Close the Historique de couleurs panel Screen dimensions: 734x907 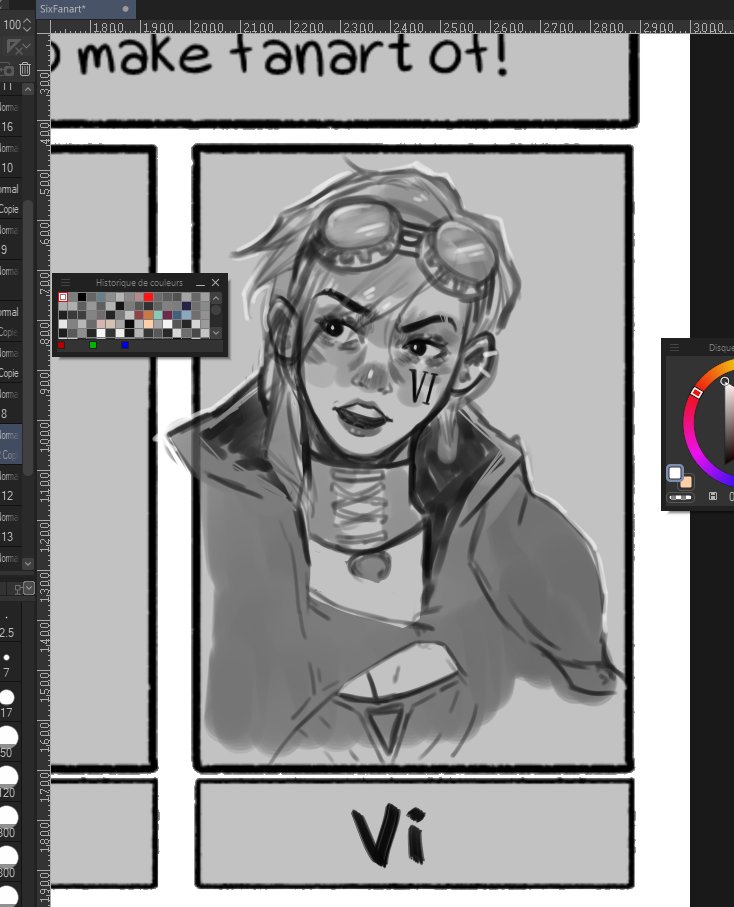click(x=216, y=282)
